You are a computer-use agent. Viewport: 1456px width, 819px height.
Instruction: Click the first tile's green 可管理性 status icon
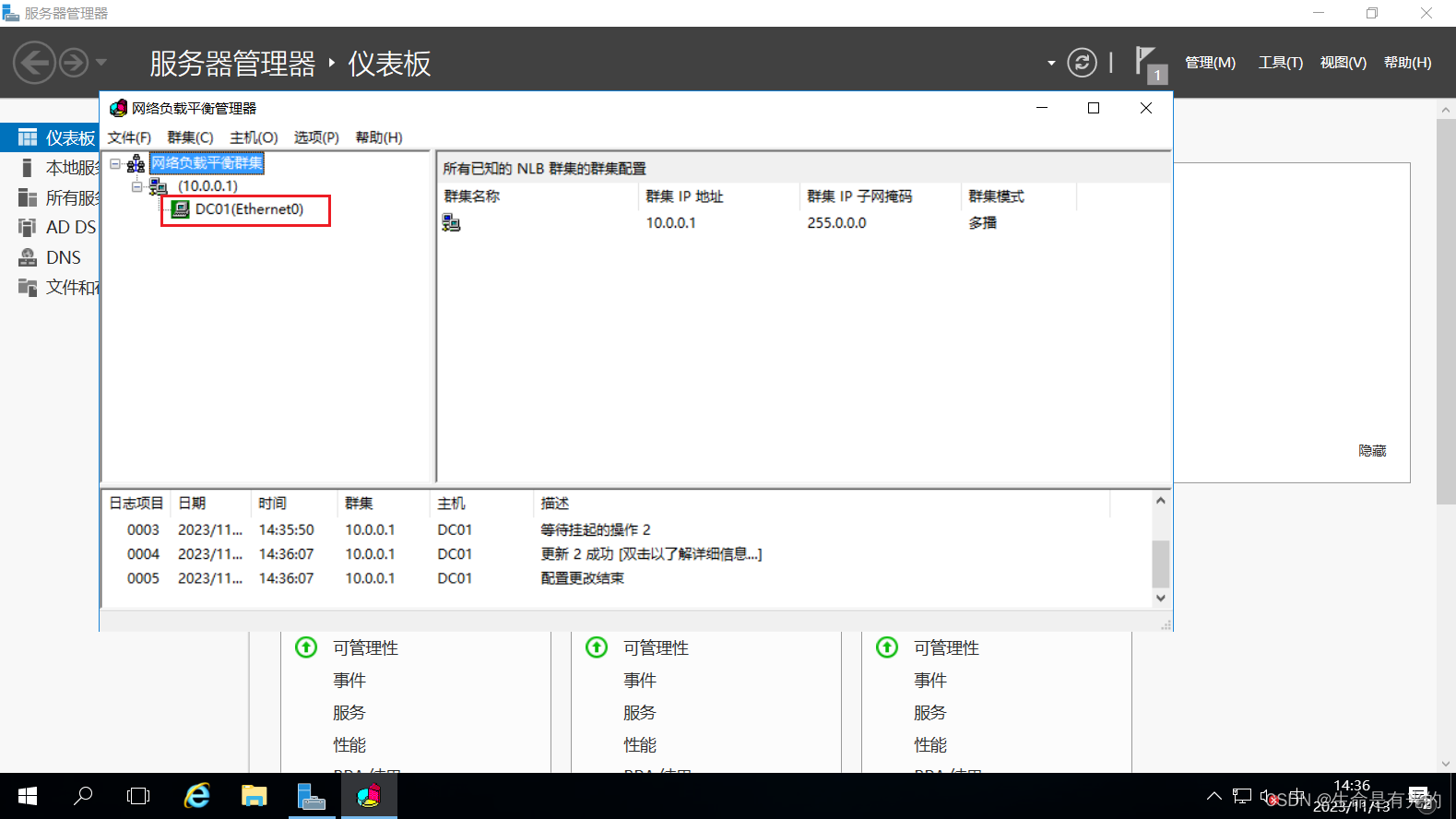[x=306, y=647]
